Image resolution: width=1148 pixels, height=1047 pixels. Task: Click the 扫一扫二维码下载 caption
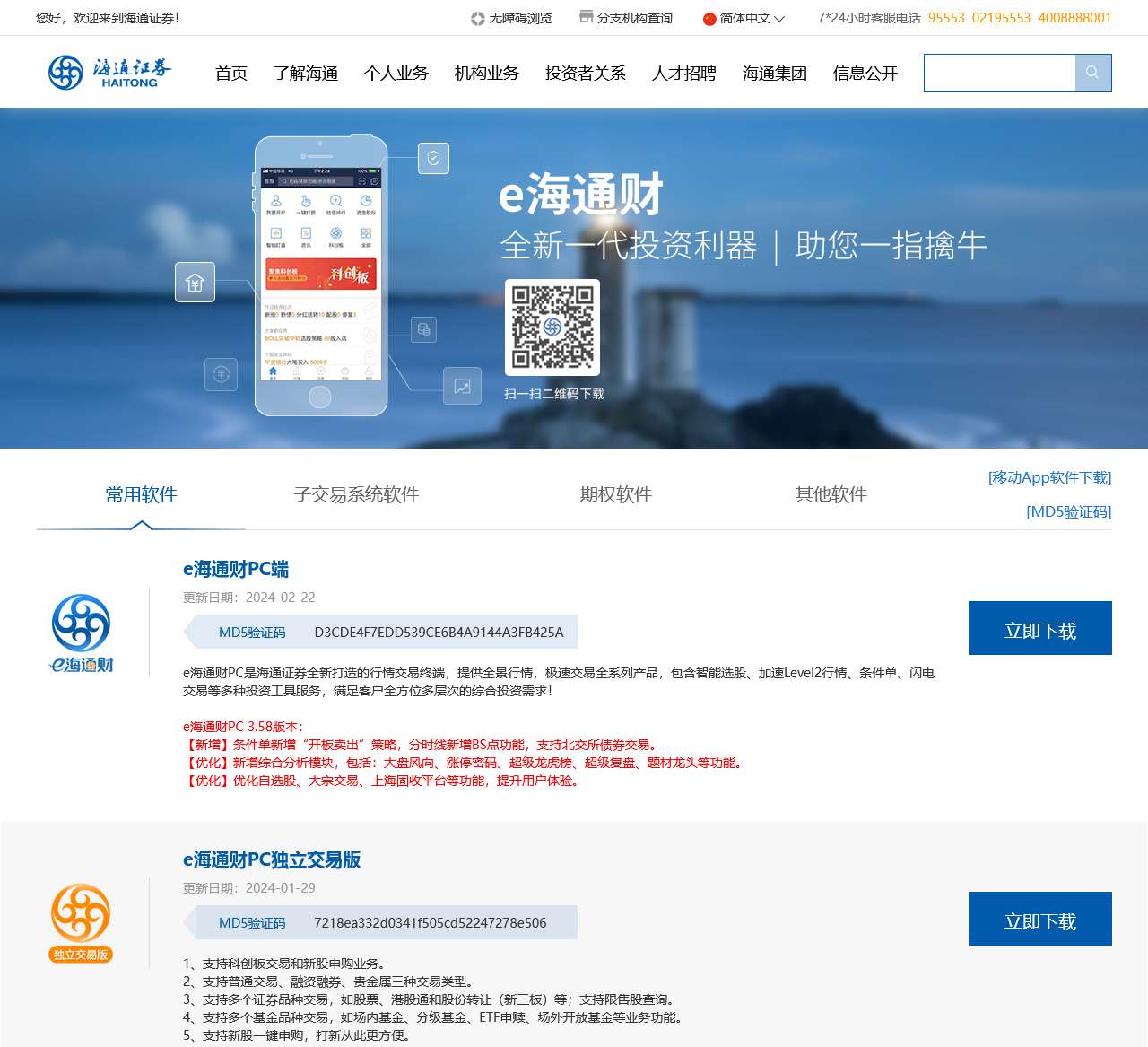pos(554,394)
